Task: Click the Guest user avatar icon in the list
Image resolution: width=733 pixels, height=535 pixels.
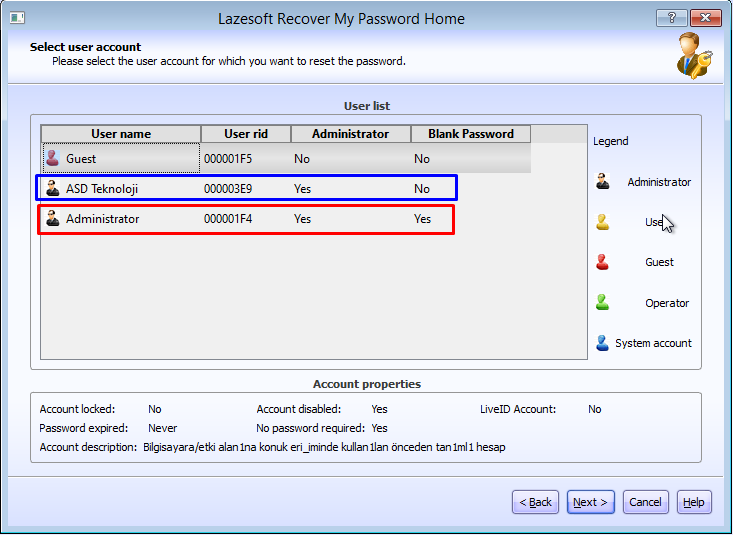Action: coord(53,159)
